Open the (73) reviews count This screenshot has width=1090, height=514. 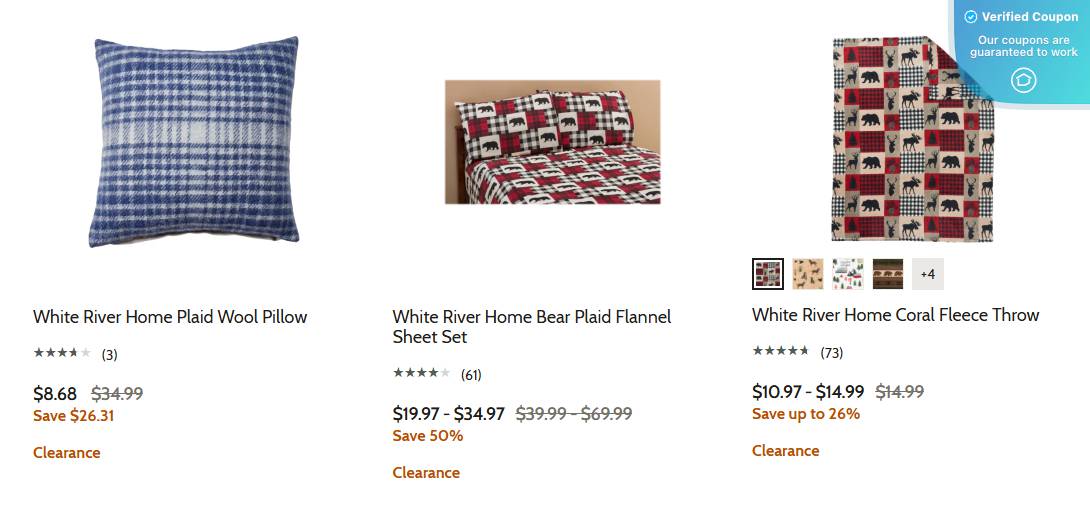pos(831,352)
